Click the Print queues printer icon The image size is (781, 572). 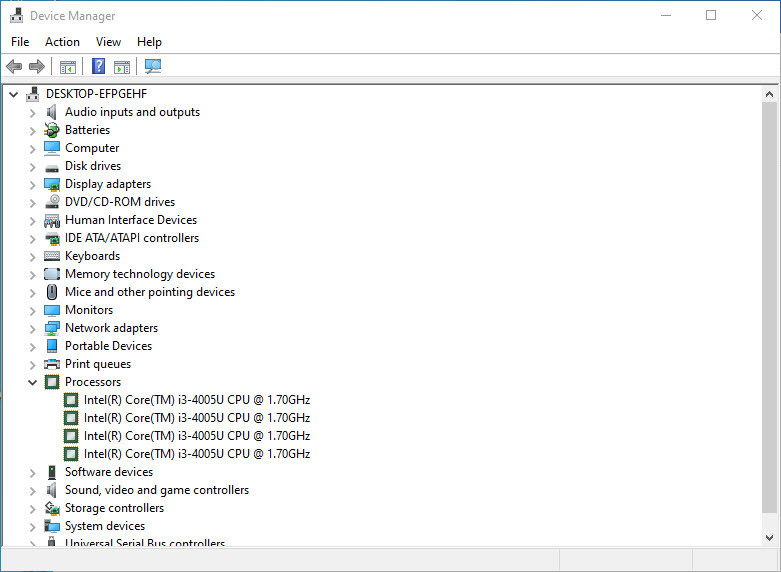52,364
